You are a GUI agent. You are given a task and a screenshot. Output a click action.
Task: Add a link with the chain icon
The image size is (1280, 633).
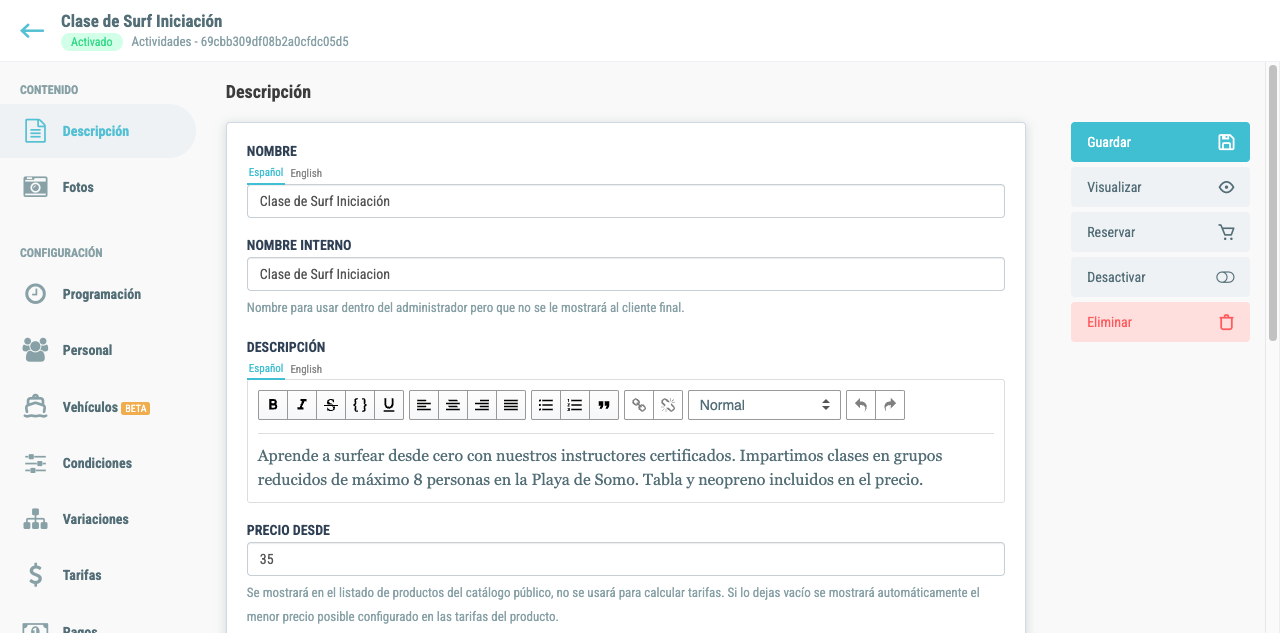point(639,405)
